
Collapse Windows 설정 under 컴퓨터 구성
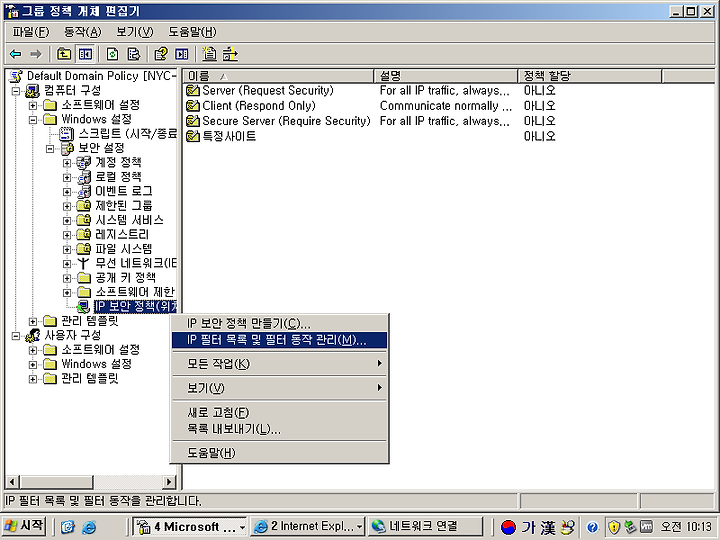click(x=33, y=120)
